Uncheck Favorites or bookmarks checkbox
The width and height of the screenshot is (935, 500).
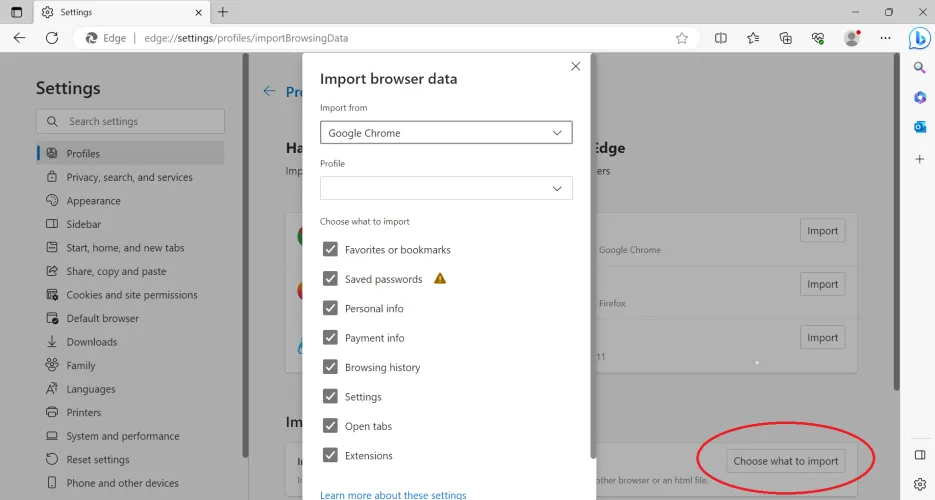[x=330, y=249]
